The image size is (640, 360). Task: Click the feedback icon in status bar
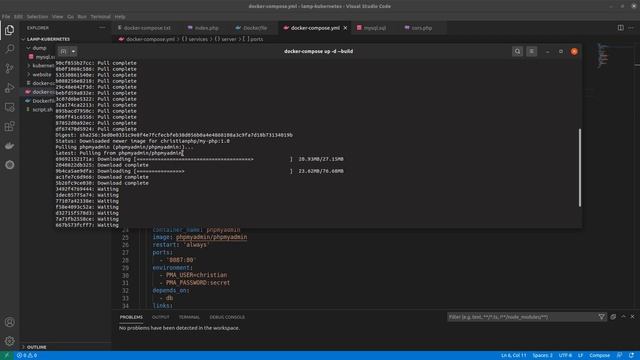pos(620,355)
